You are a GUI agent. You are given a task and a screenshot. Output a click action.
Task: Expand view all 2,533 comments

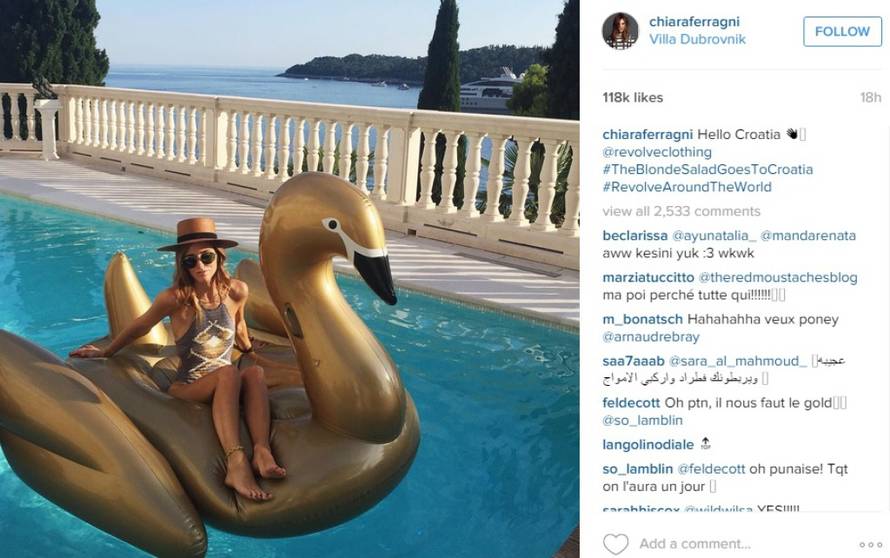coord(682,211)
